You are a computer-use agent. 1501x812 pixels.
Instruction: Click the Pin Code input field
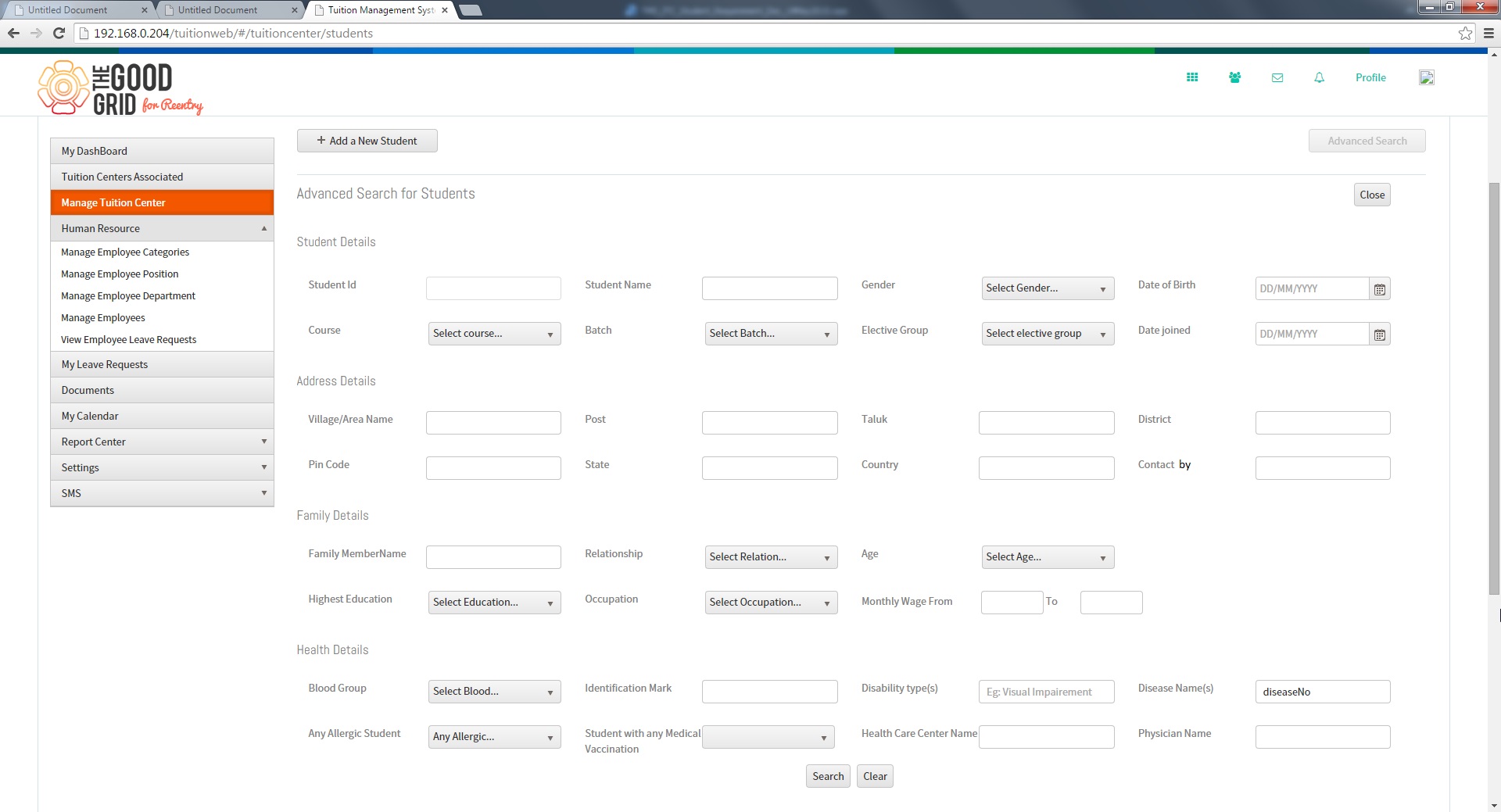click(x=493, y=468)
